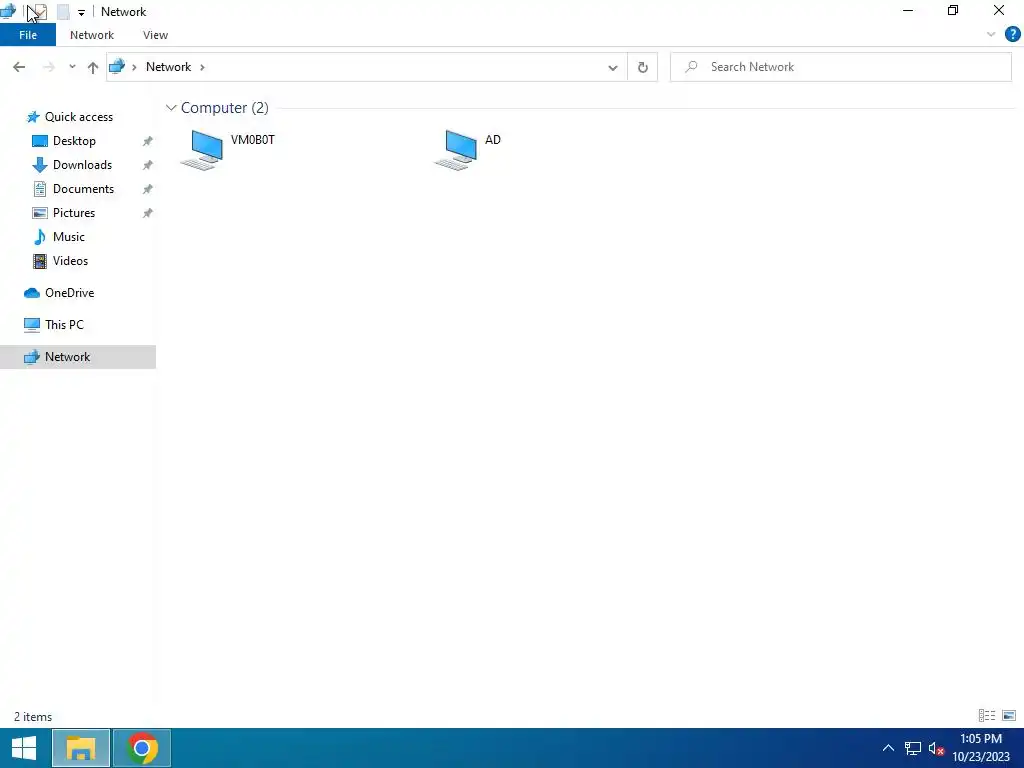Switch to the View ribbon tab
The width and height of the screenshot is (1024, 768).
(155, 35)
